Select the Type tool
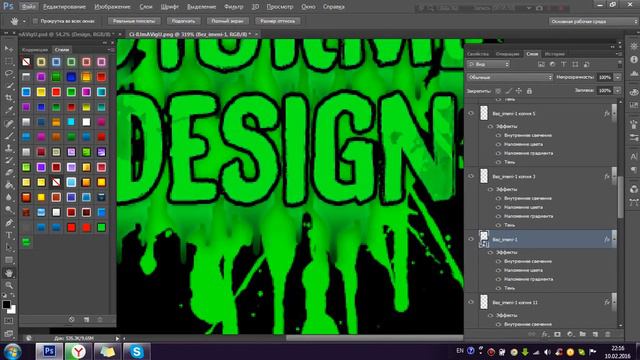The height and width of the screenshot is (360, 640). point(9,236)
